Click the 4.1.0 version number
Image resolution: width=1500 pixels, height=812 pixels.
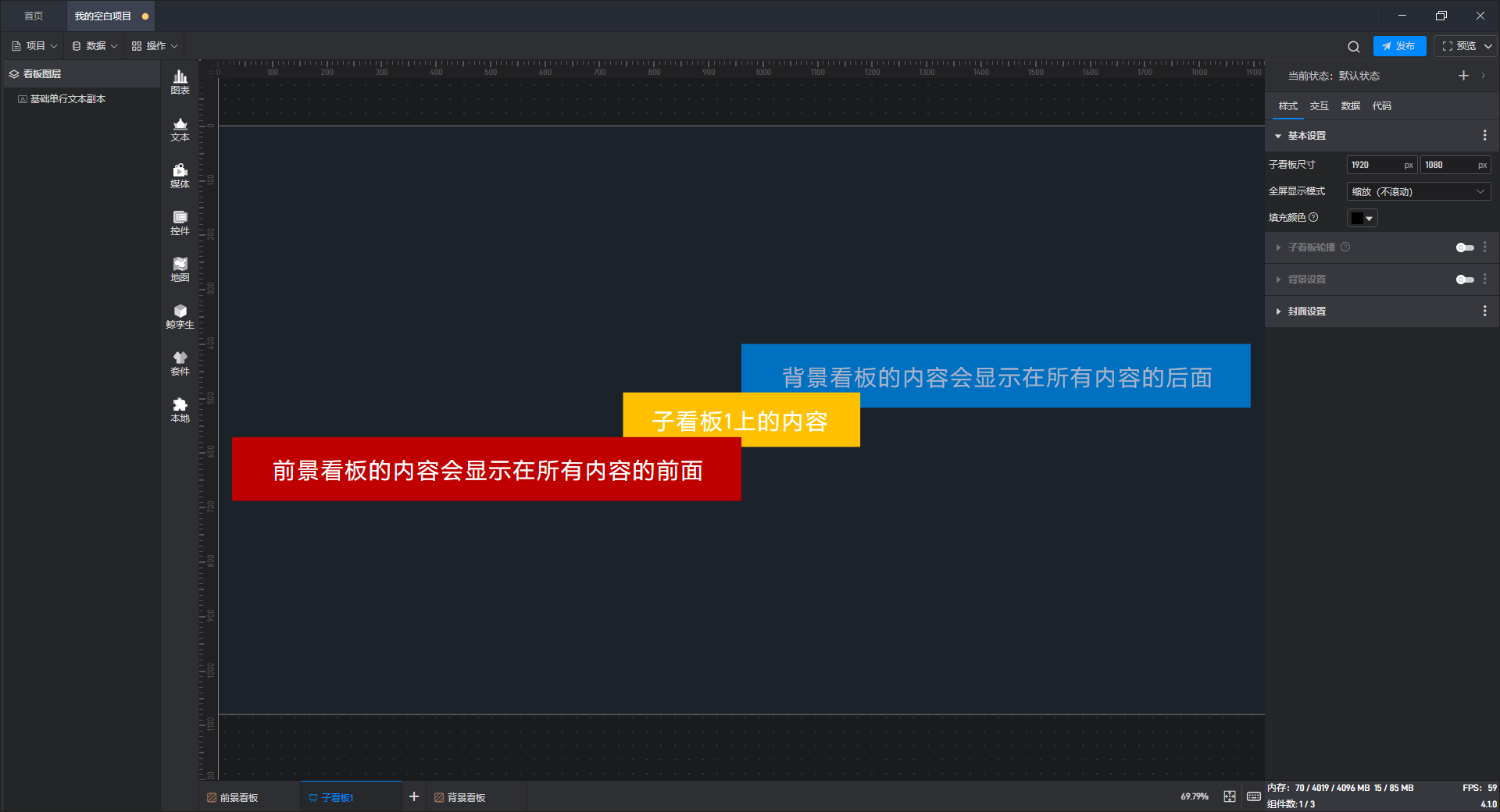pyautogui.click(x=1488, y=804)
